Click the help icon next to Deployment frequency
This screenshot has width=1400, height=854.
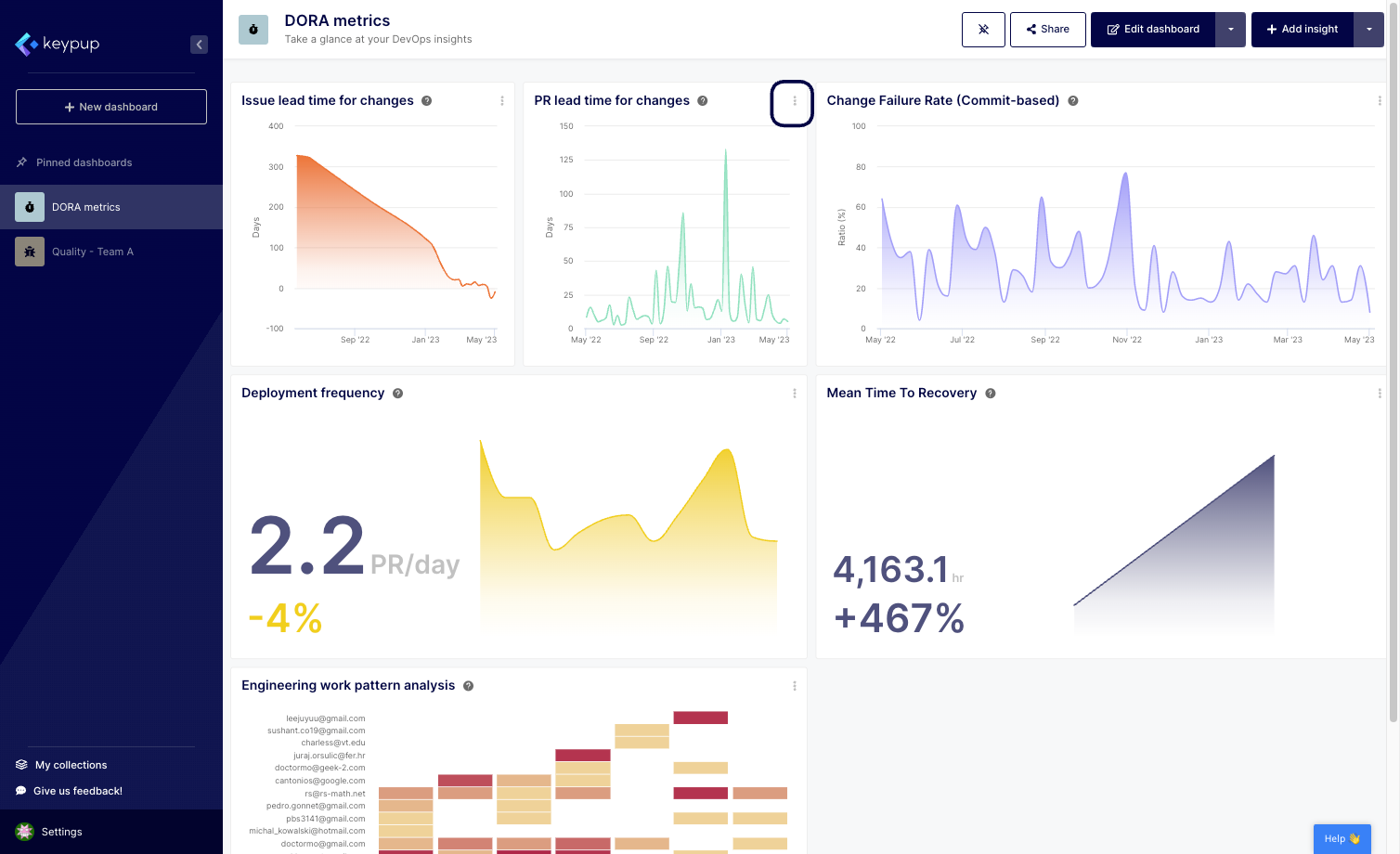tap(397, 393)
